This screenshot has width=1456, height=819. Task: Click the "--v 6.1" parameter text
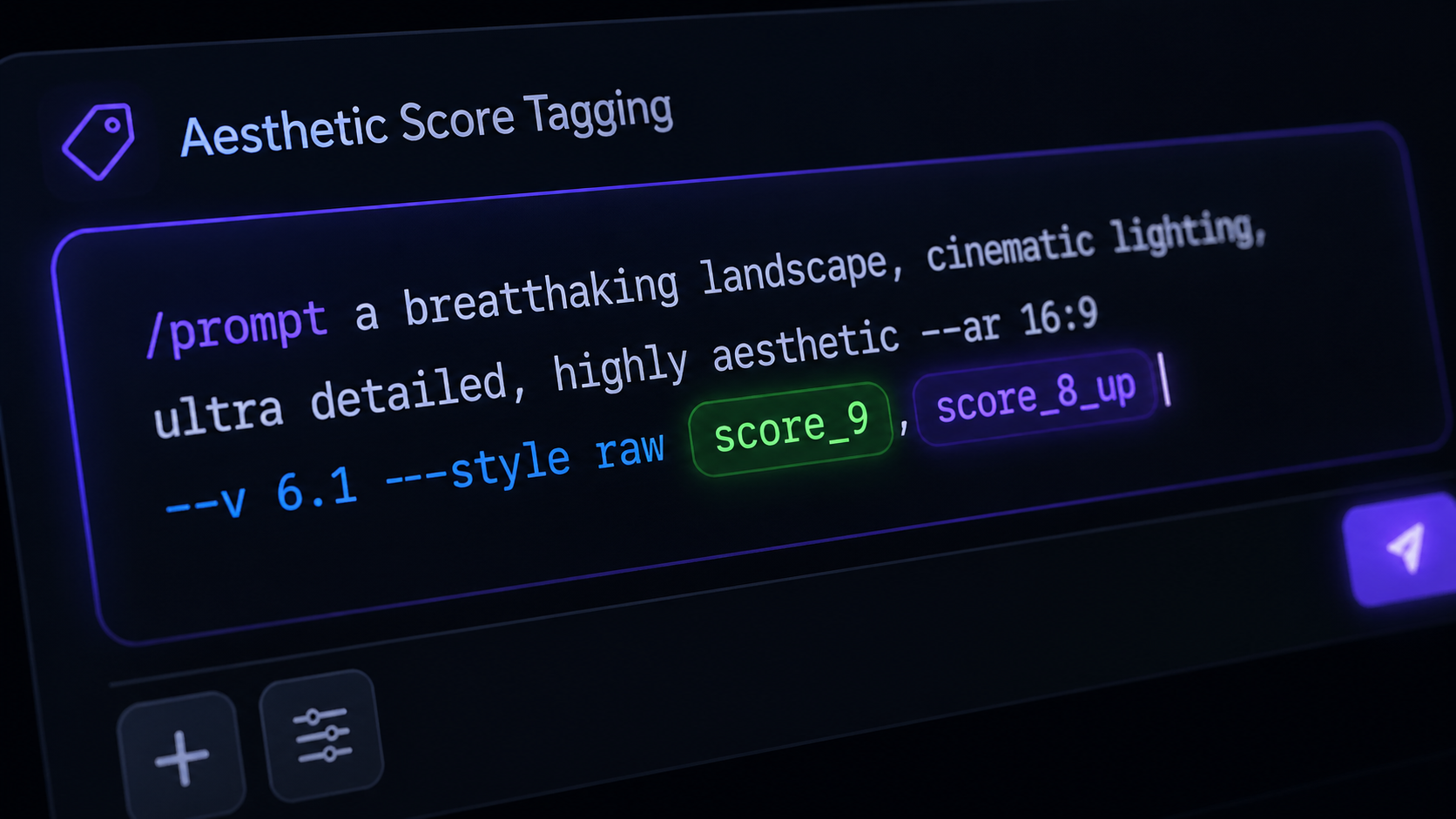pos(260,496)
